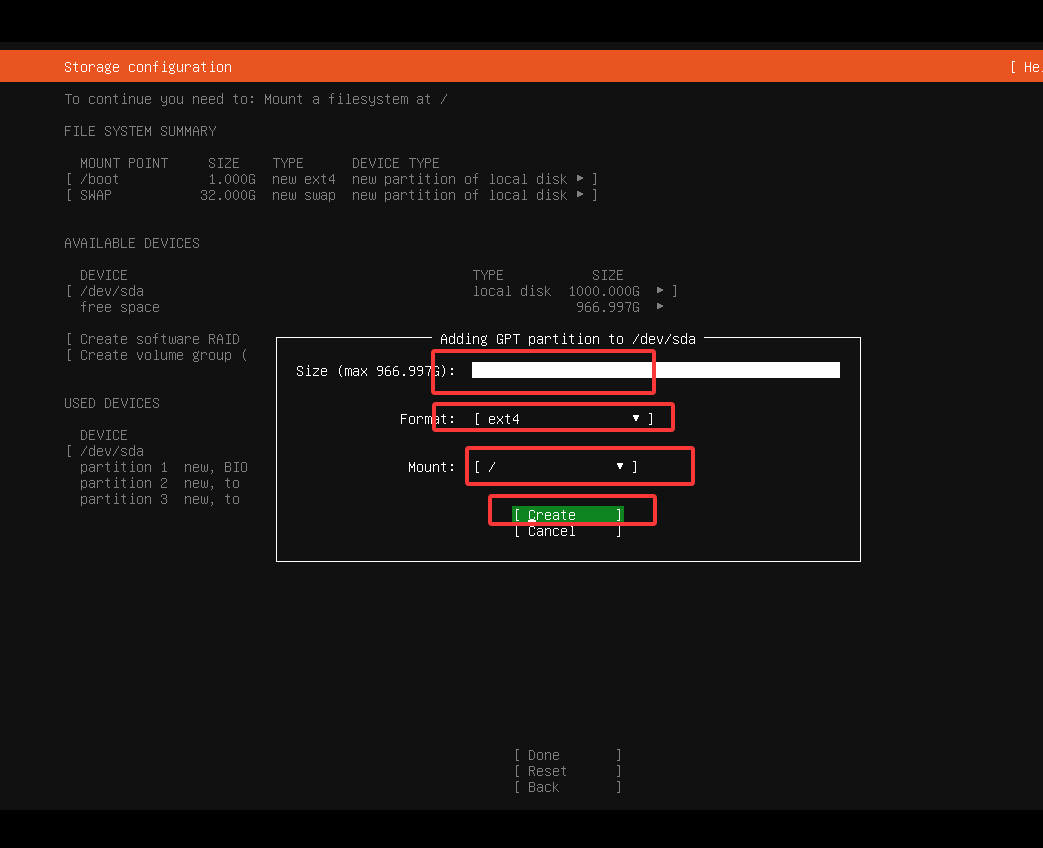Click the Create button in the dialog
This screenshot has width=1043, height=848.
point(566,514)
